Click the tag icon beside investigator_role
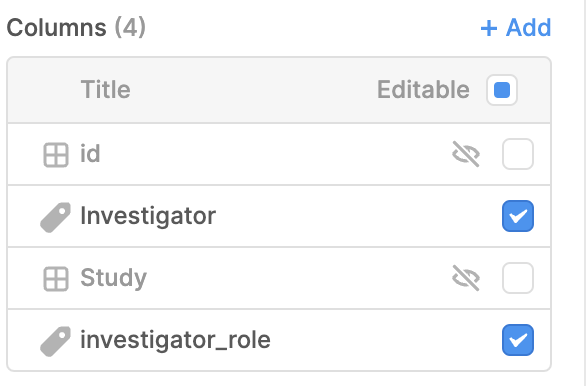The height and width of the screenshot is (386, 586). coord(55,341)
